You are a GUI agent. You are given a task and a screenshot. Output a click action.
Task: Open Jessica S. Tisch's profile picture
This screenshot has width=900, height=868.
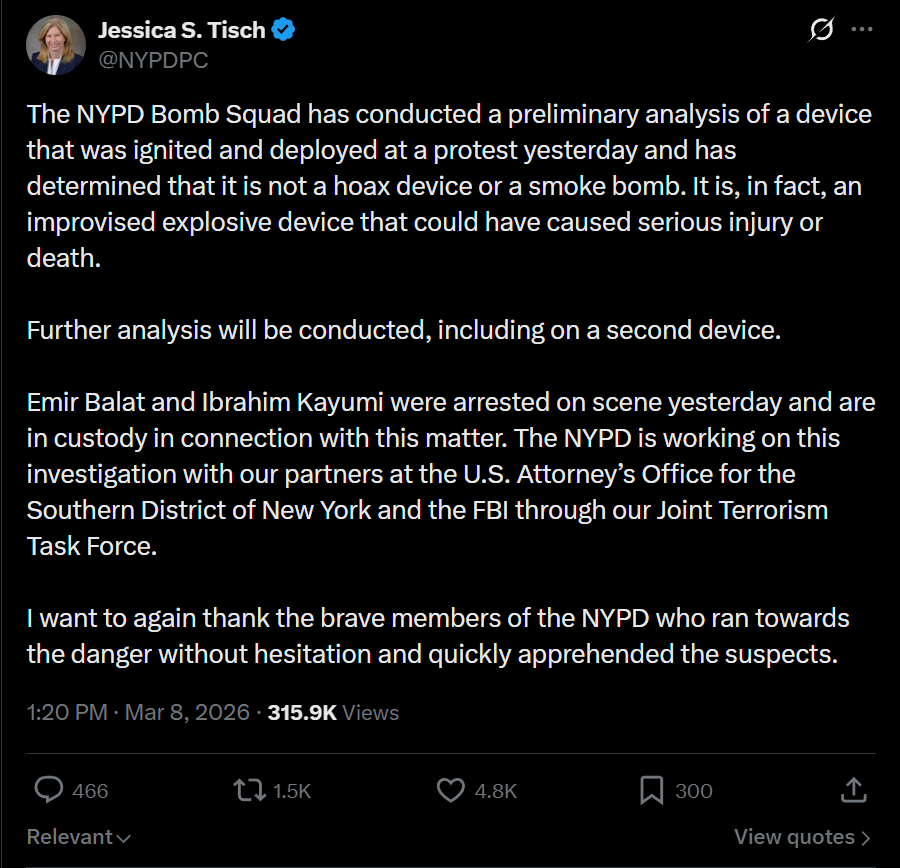(56, 45)
